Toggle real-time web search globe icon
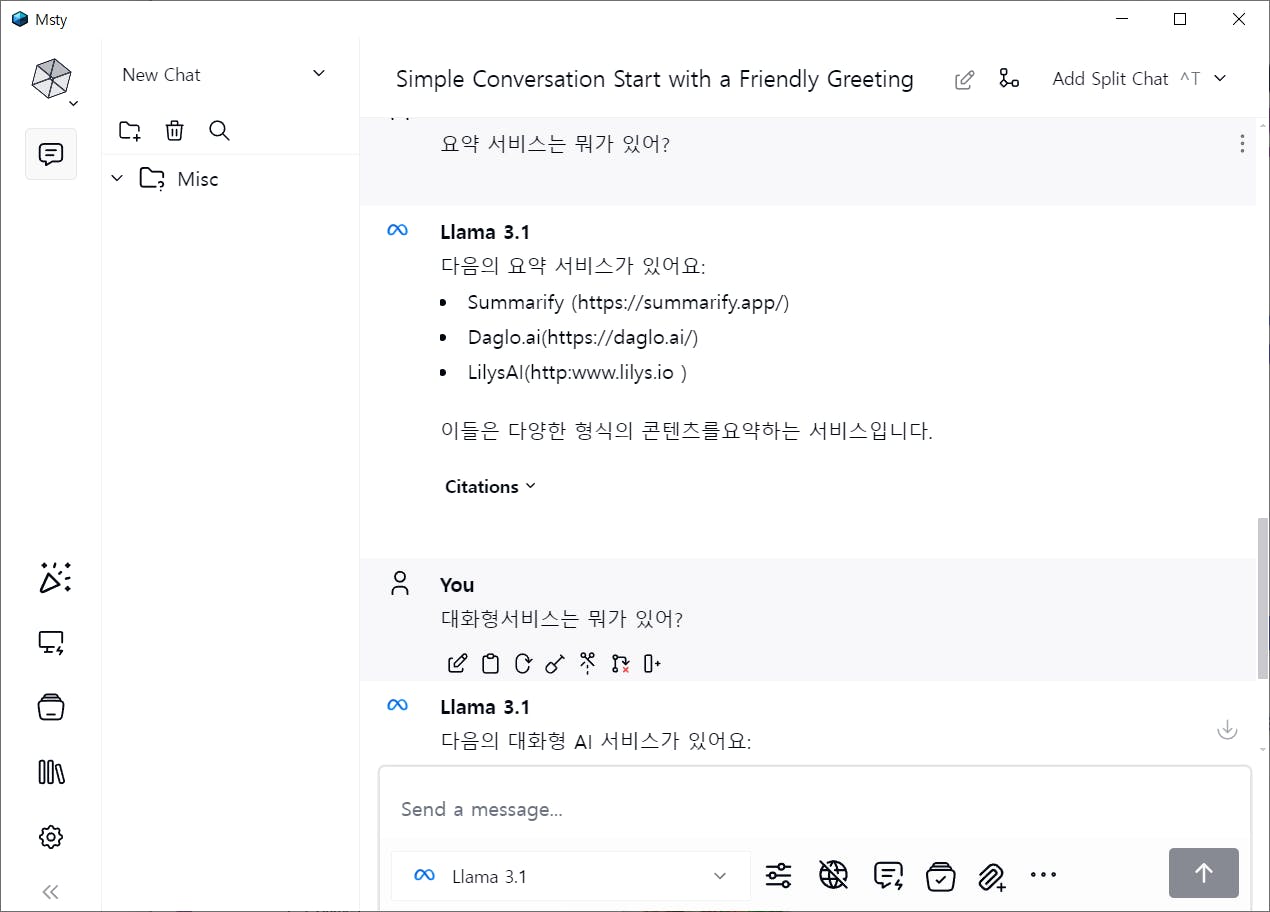The height and width of the screenshot is (912, 1270). pyautogui.click(x=833, y=875)
